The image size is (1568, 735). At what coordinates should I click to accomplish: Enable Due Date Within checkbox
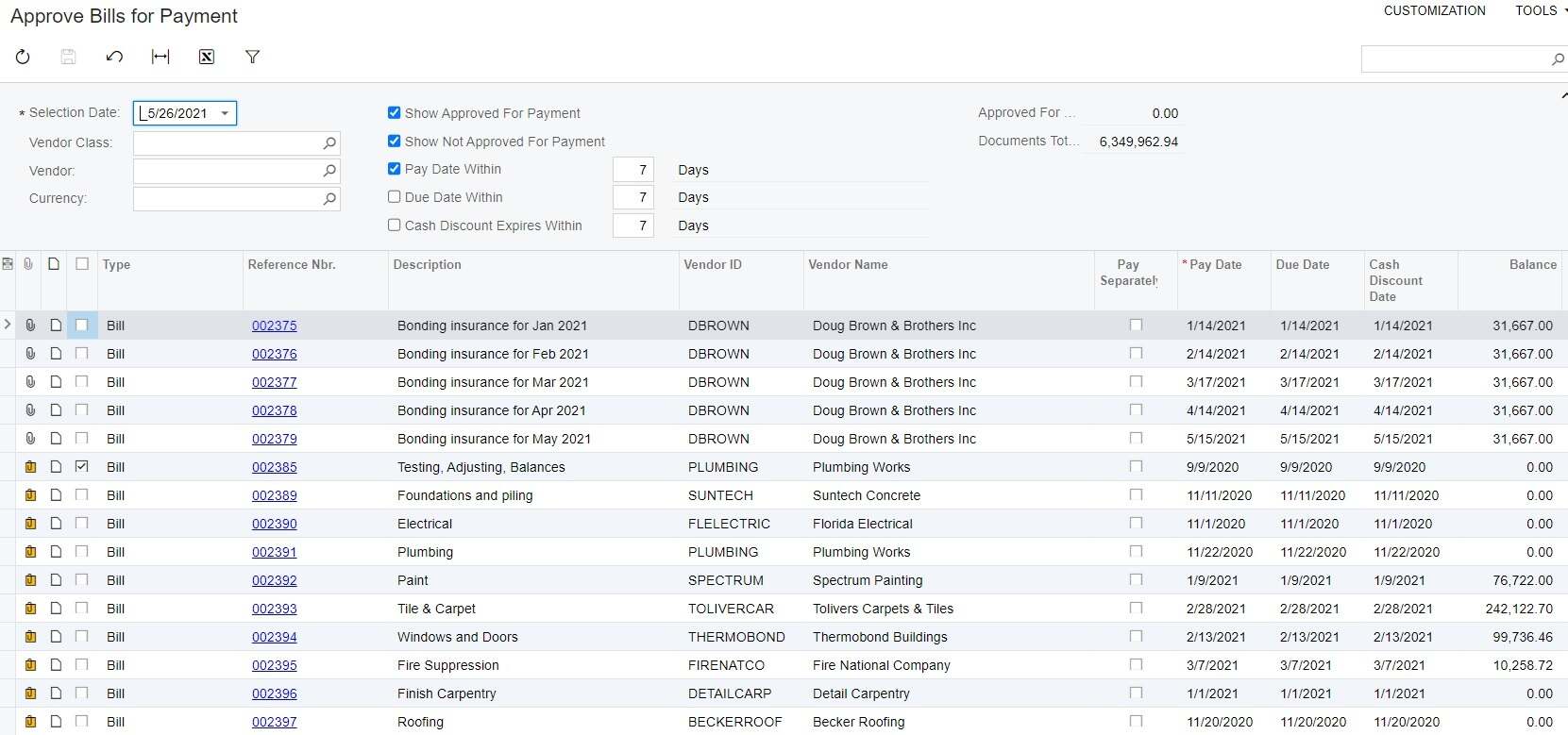[395, 197]
